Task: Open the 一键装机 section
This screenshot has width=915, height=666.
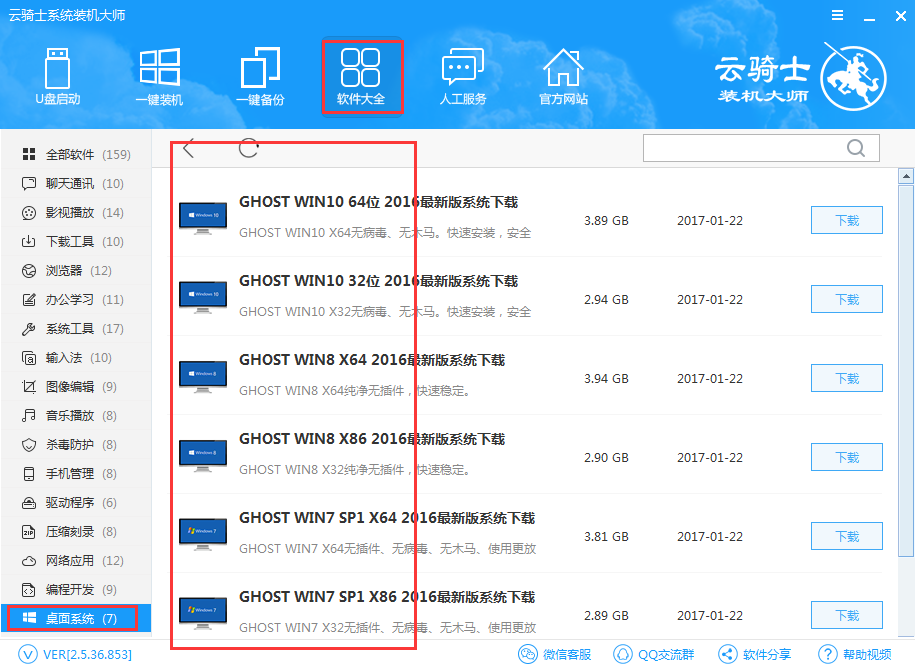Action: (x=159, y=77)
